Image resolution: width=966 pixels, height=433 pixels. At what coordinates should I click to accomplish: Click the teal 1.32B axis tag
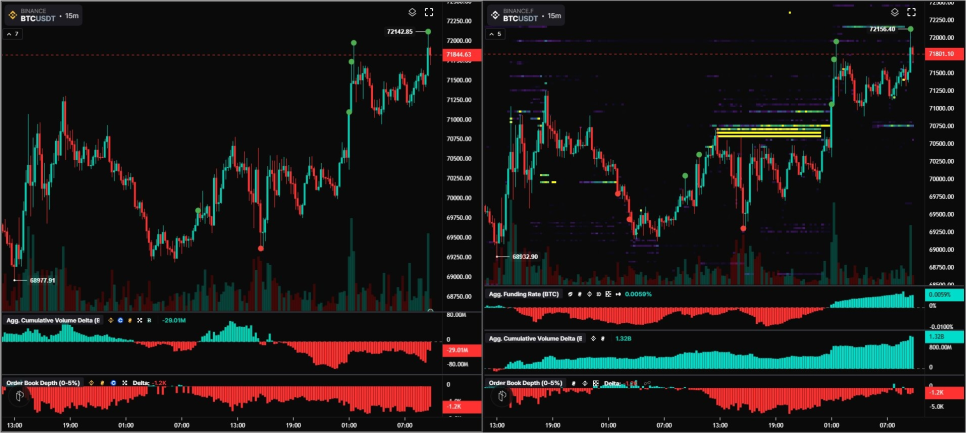[944, 338]
